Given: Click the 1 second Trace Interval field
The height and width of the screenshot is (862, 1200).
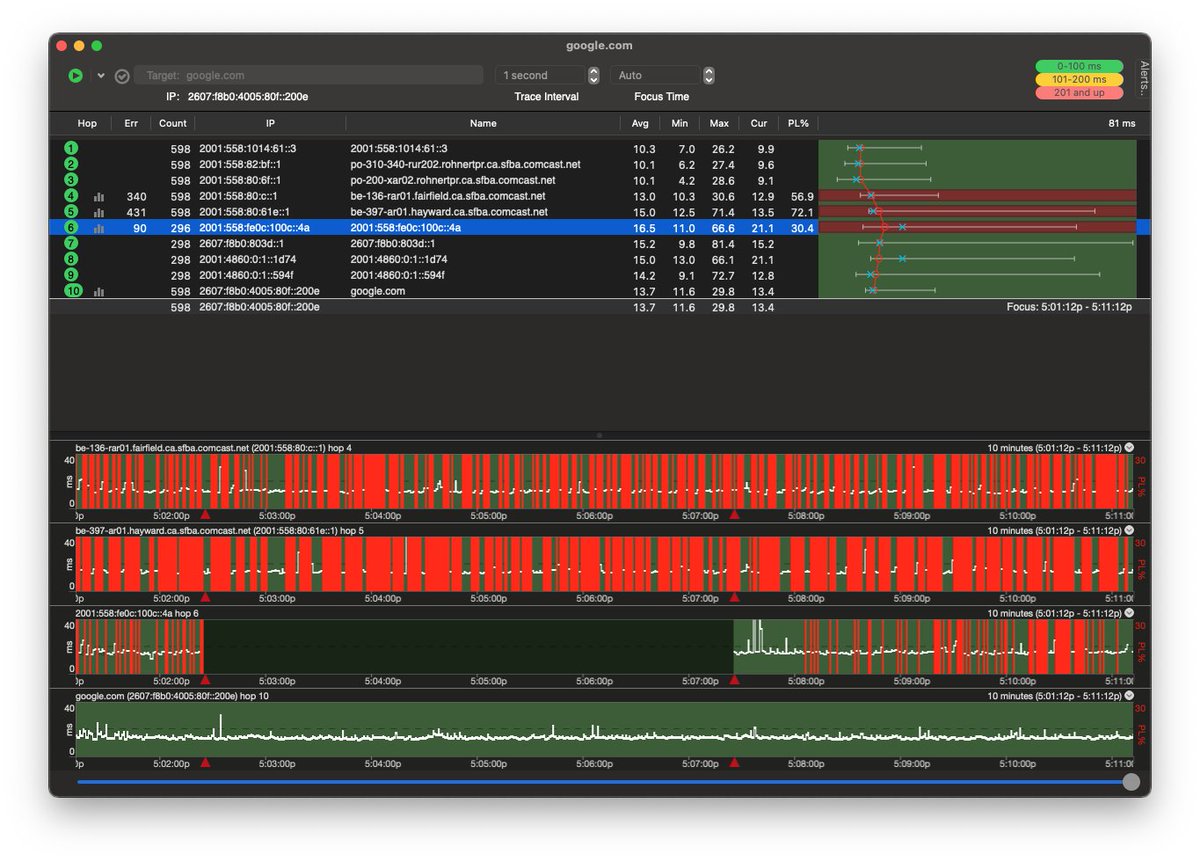Looking at the screenshot, I should [540, 75].
